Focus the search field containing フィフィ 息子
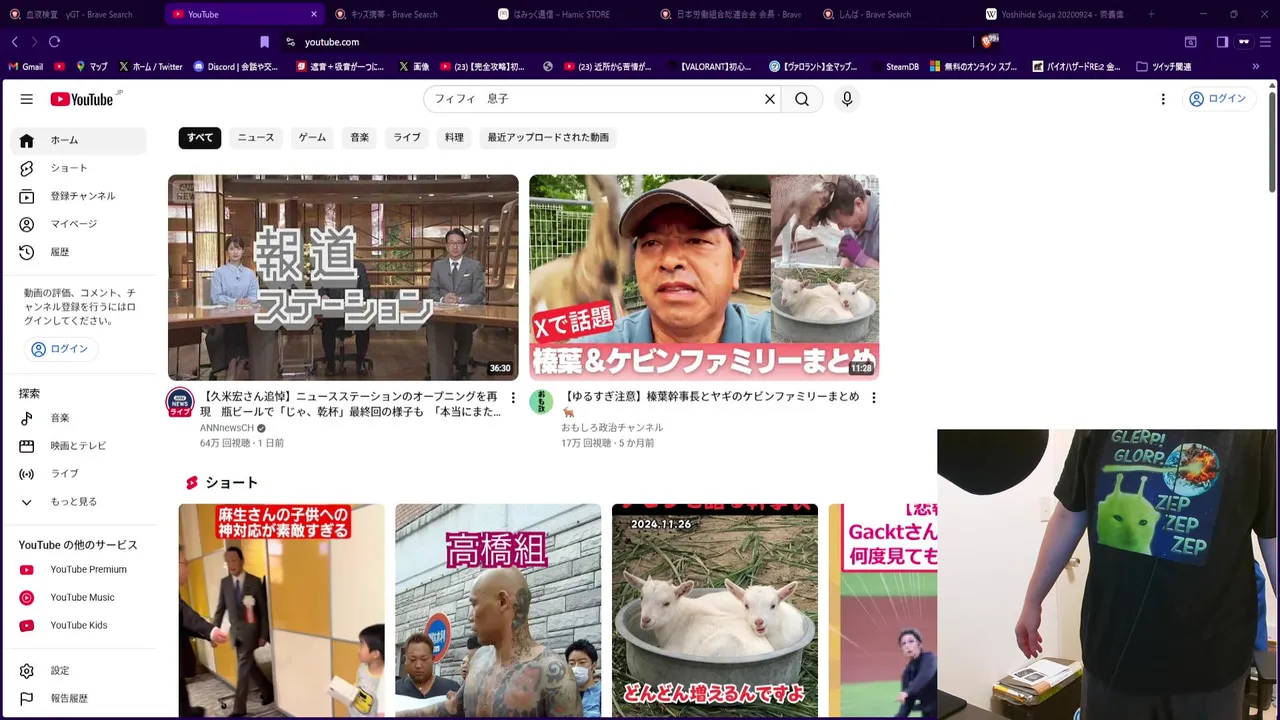 [595, 99]
